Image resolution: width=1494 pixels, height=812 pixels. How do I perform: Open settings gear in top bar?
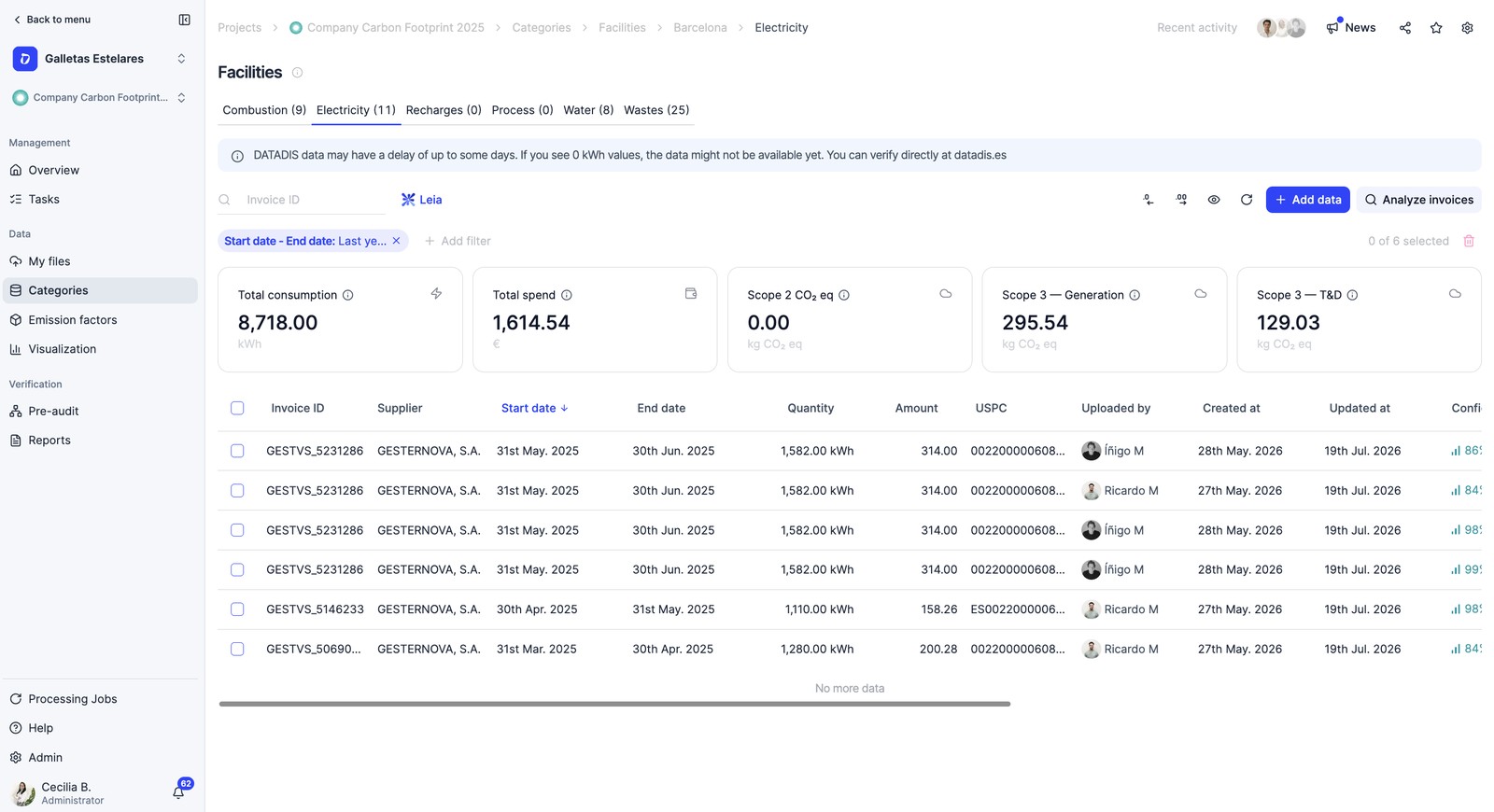coord(1468,28)
